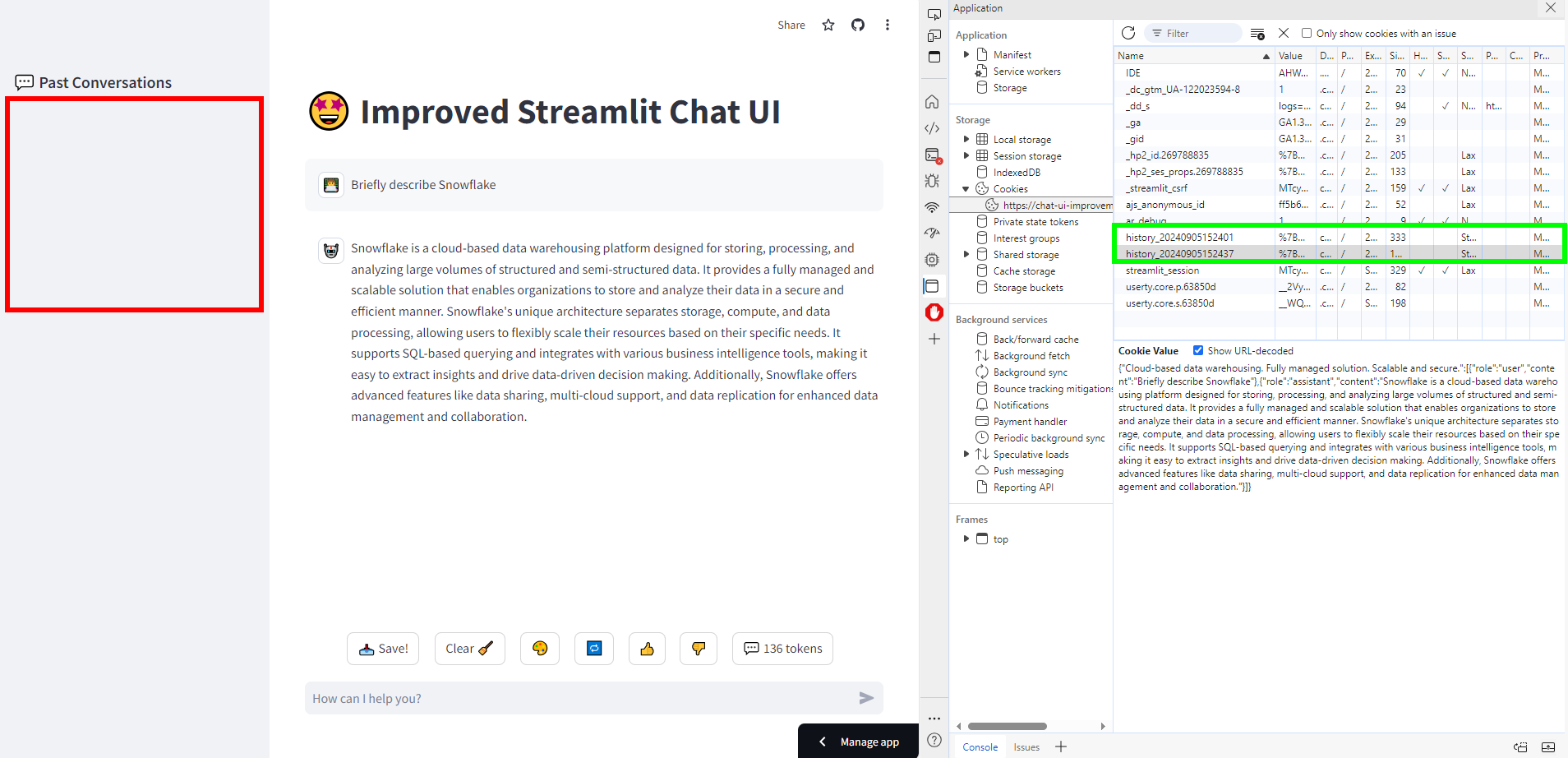The image size is (1568, 758).
Task: Click the sidebar scrollbar left arrow
Action: coord(958,727)
